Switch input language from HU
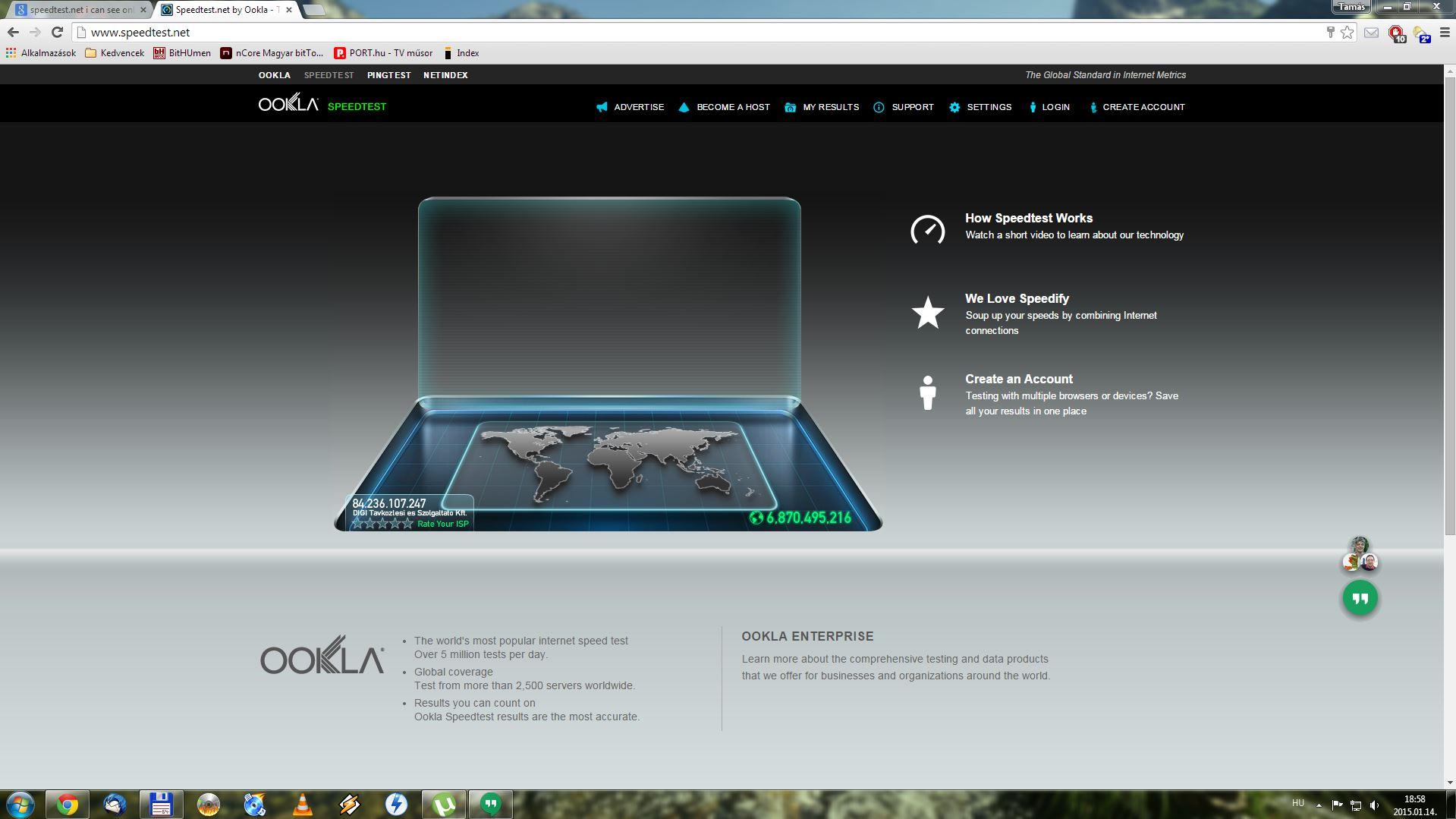This screenshot has width=1456, height=819. click(x=1298, y=803)
